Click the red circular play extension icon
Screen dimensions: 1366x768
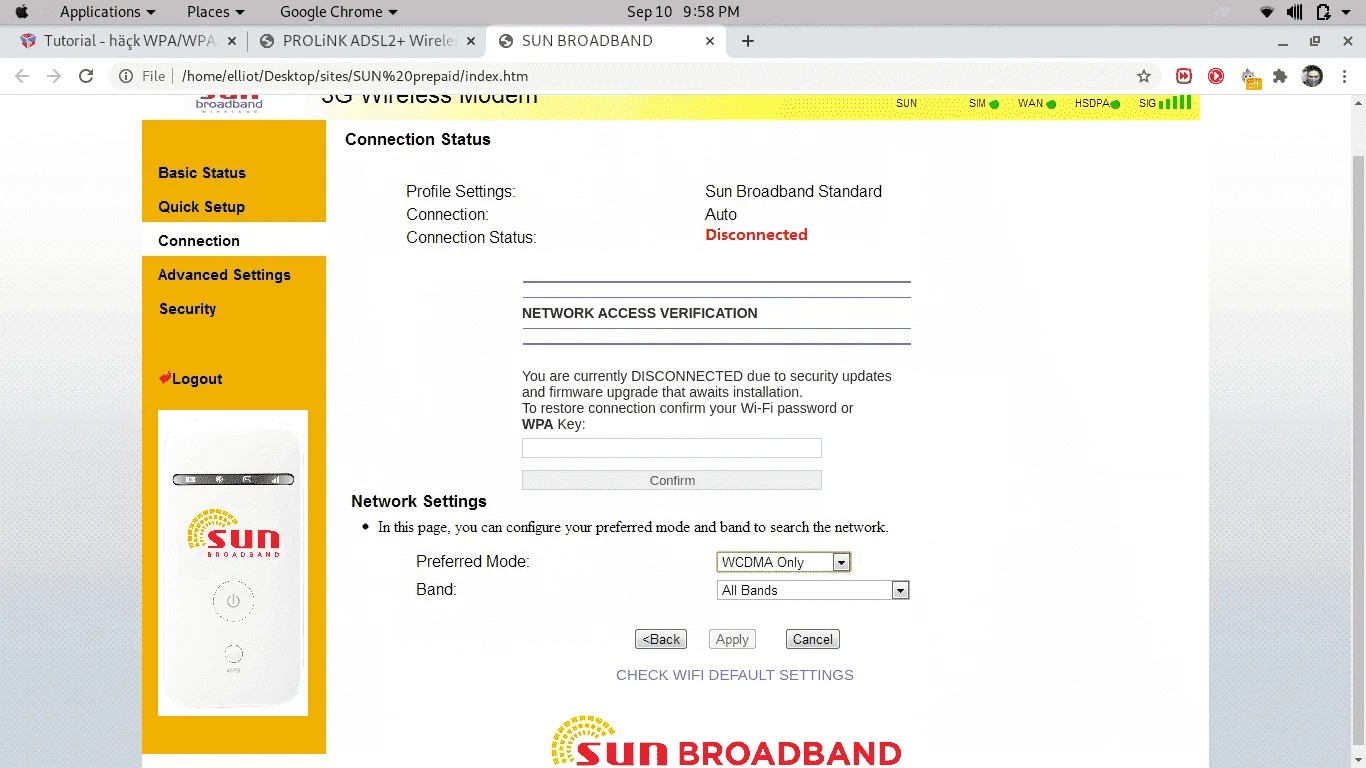tap(1216, 76)
